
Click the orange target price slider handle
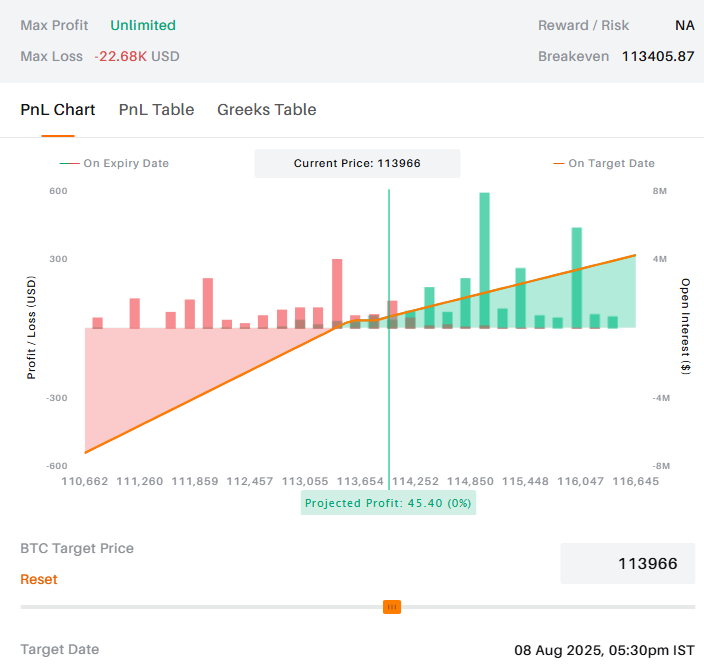392,607
